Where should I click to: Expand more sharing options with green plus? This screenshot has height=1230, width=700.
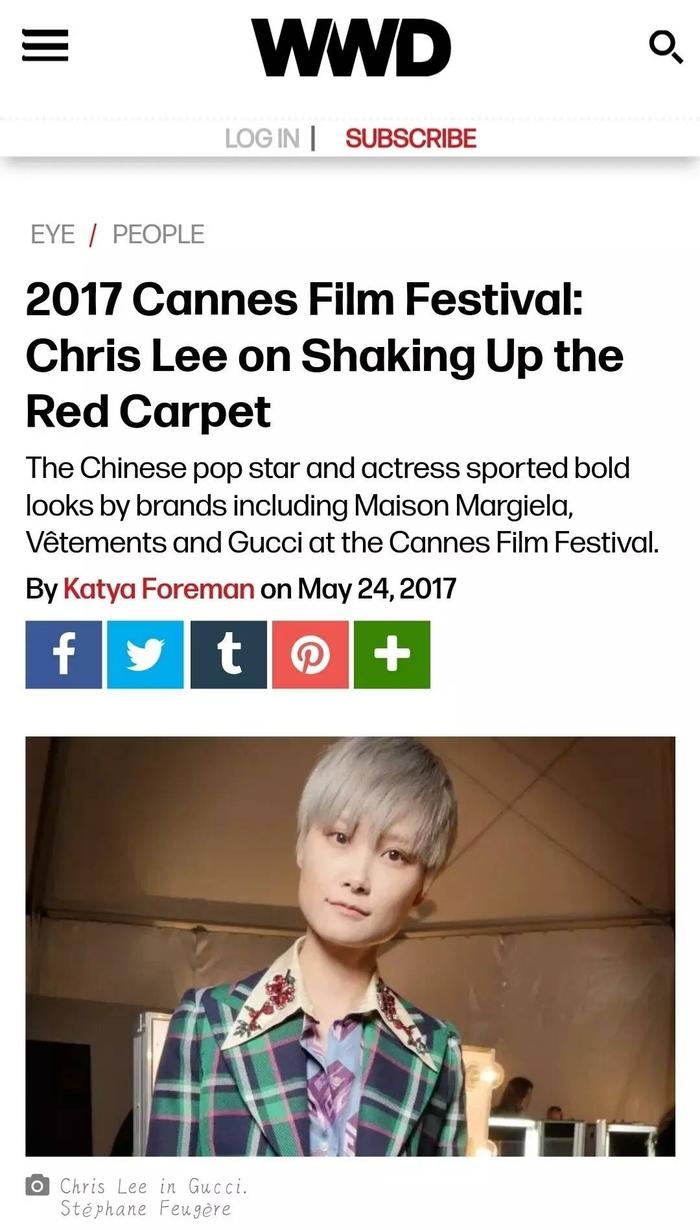coord(392,654)
